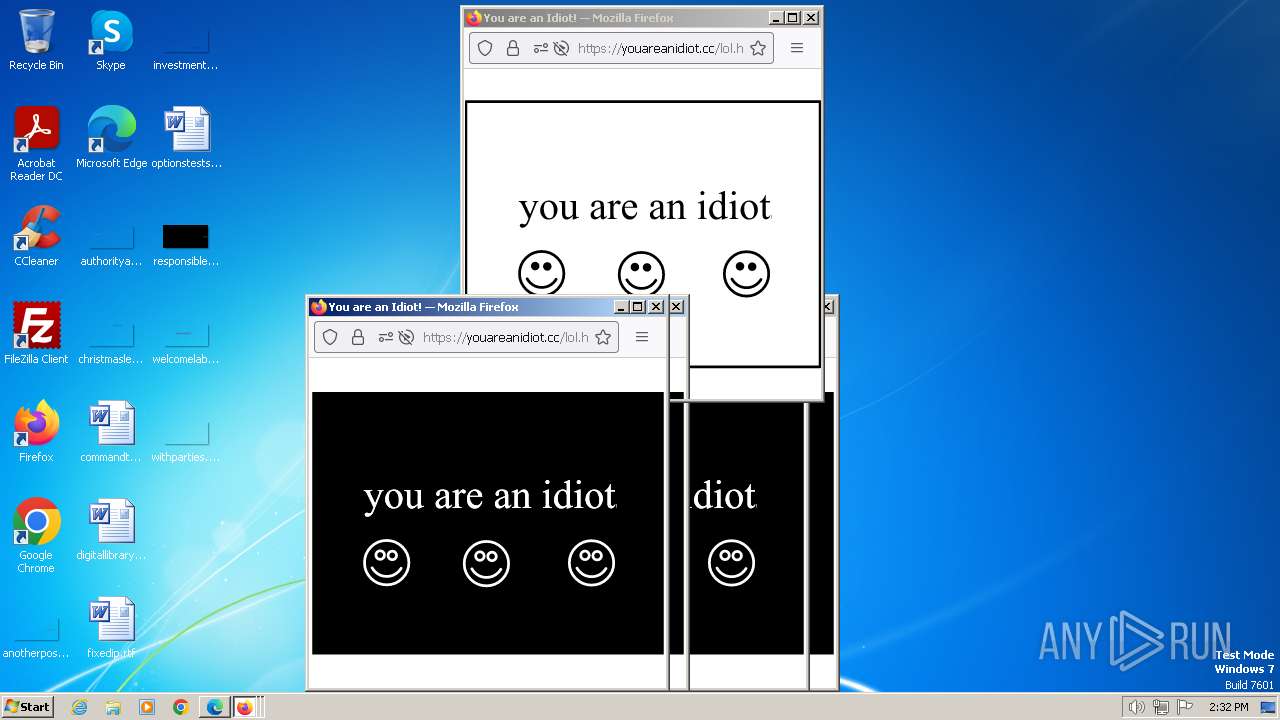Click middle smiley face in top white page

642,274
